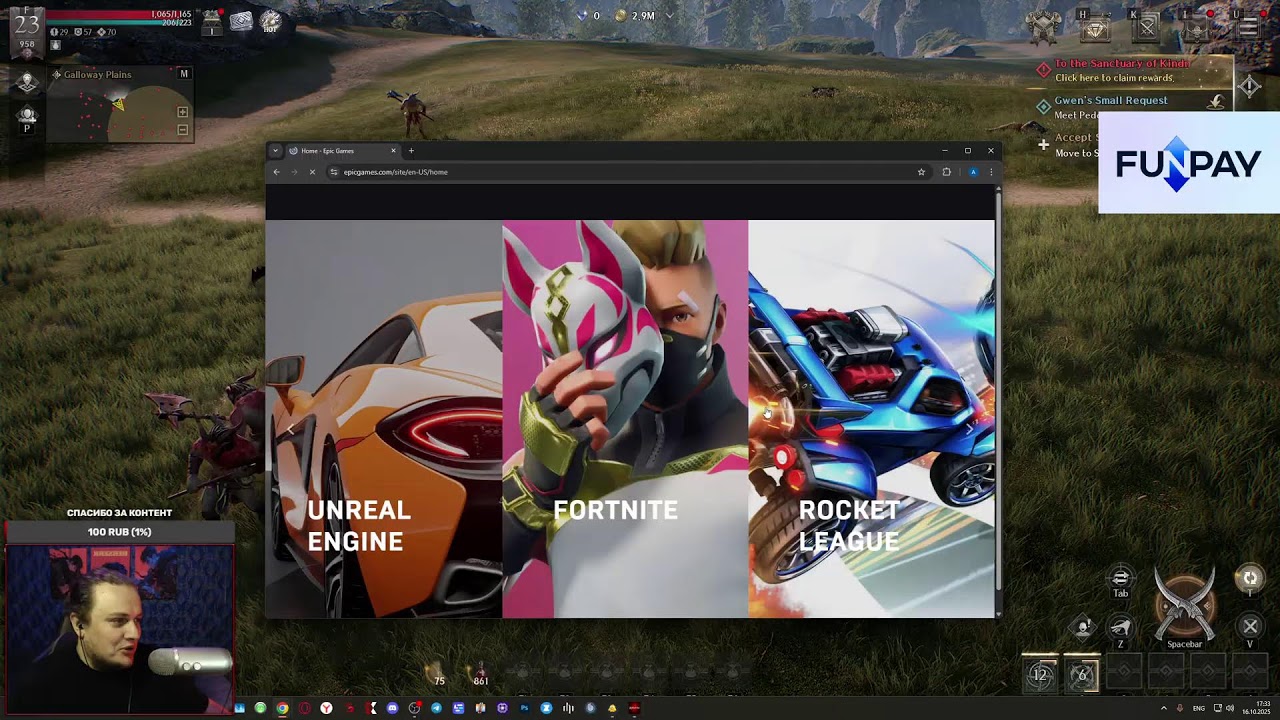Zoom out the minimap

coord(182,130)
